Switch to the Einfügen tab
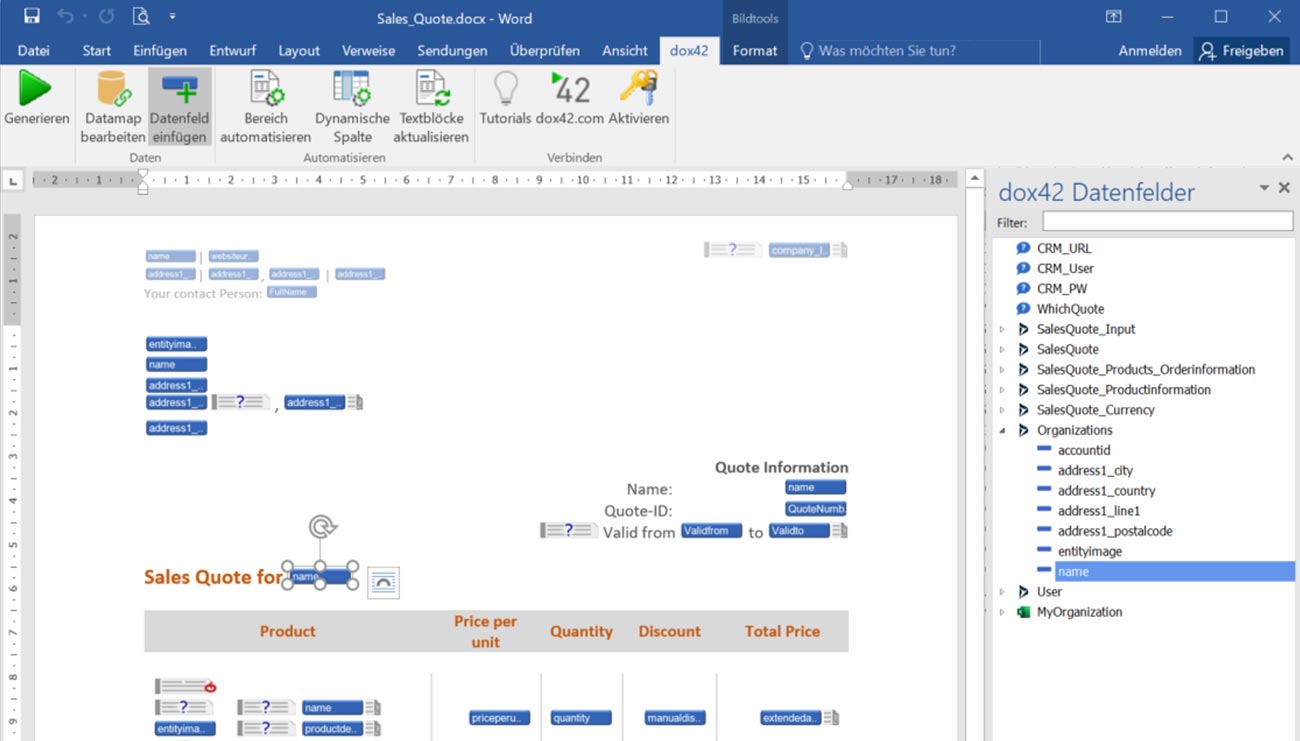Viewport: 1300px width, 741px height. 160,50
